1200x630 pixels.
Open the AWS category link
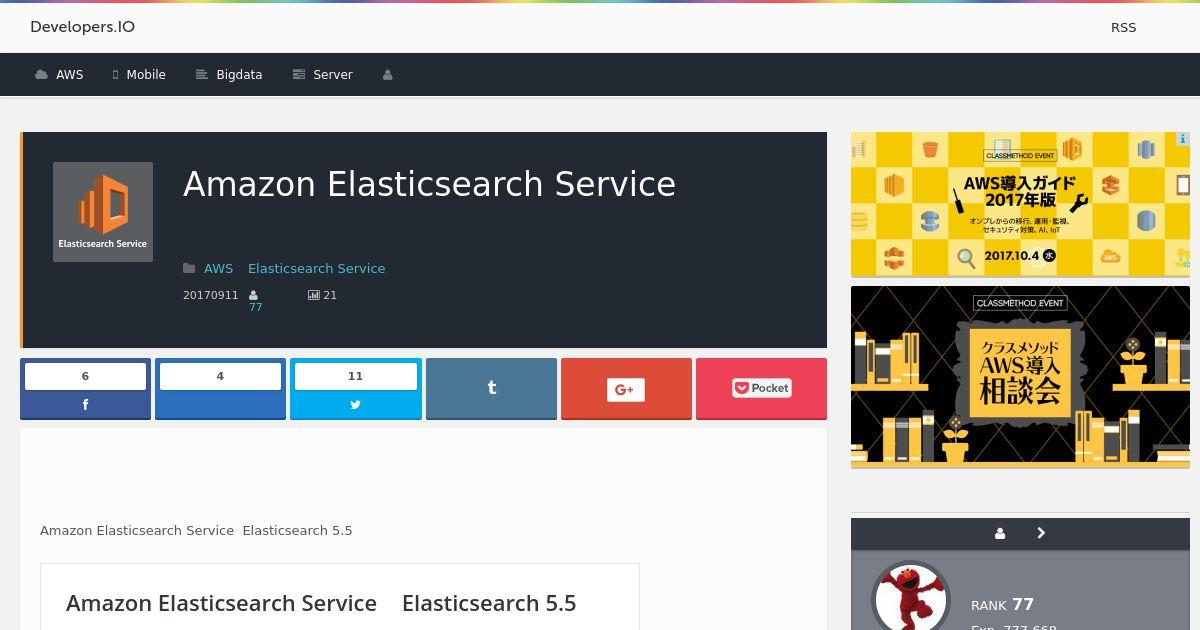point(218,268)
